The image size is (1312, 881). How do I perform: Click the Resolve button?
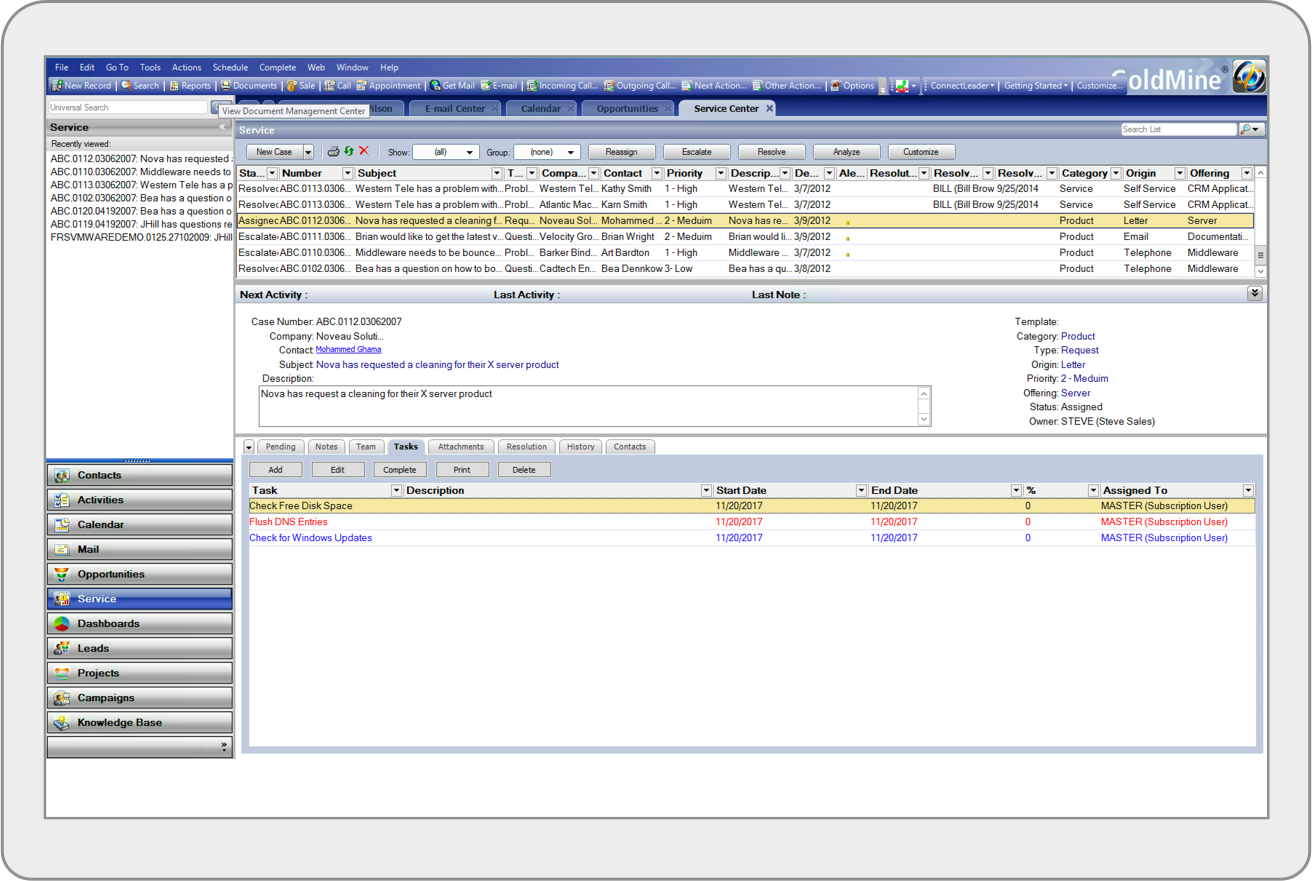(x=771, y=152)
